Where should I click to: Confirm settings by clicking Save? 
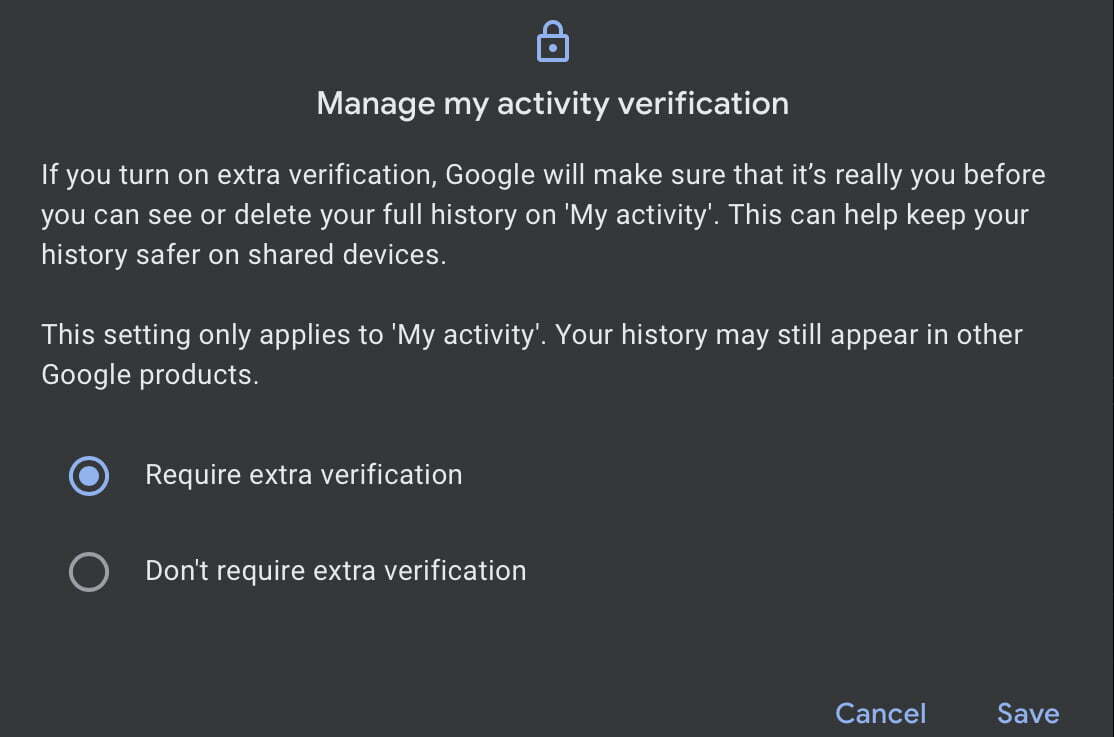tap(1028, 713)
